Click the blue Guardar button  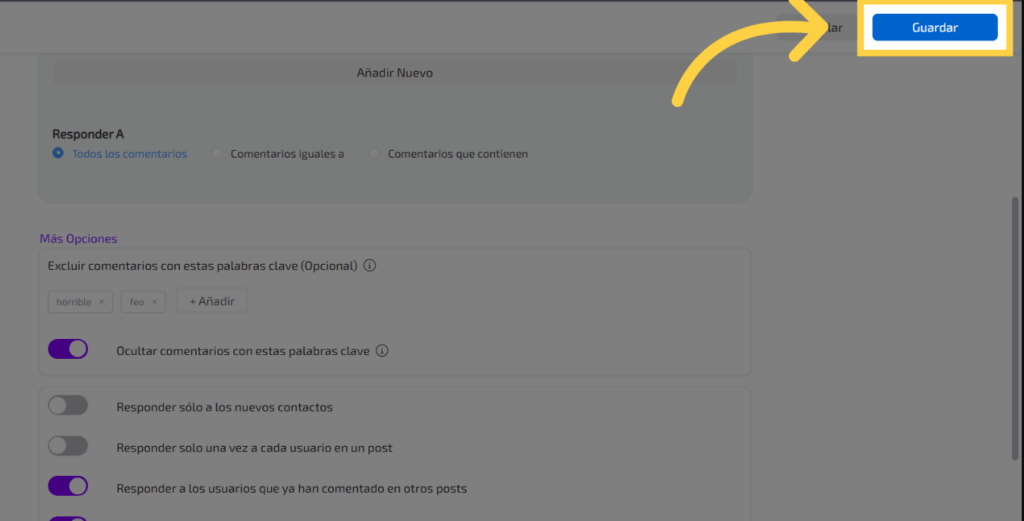[x=934, y=28]
